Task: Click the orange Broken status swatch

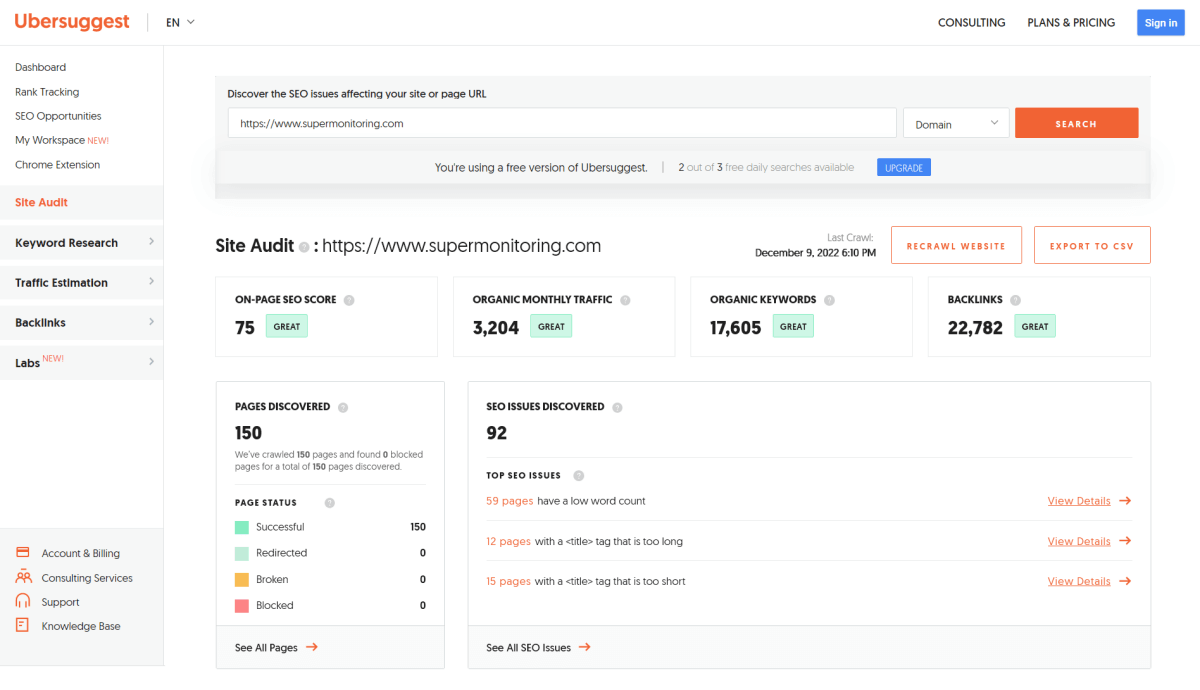Action: pos(242,579)
